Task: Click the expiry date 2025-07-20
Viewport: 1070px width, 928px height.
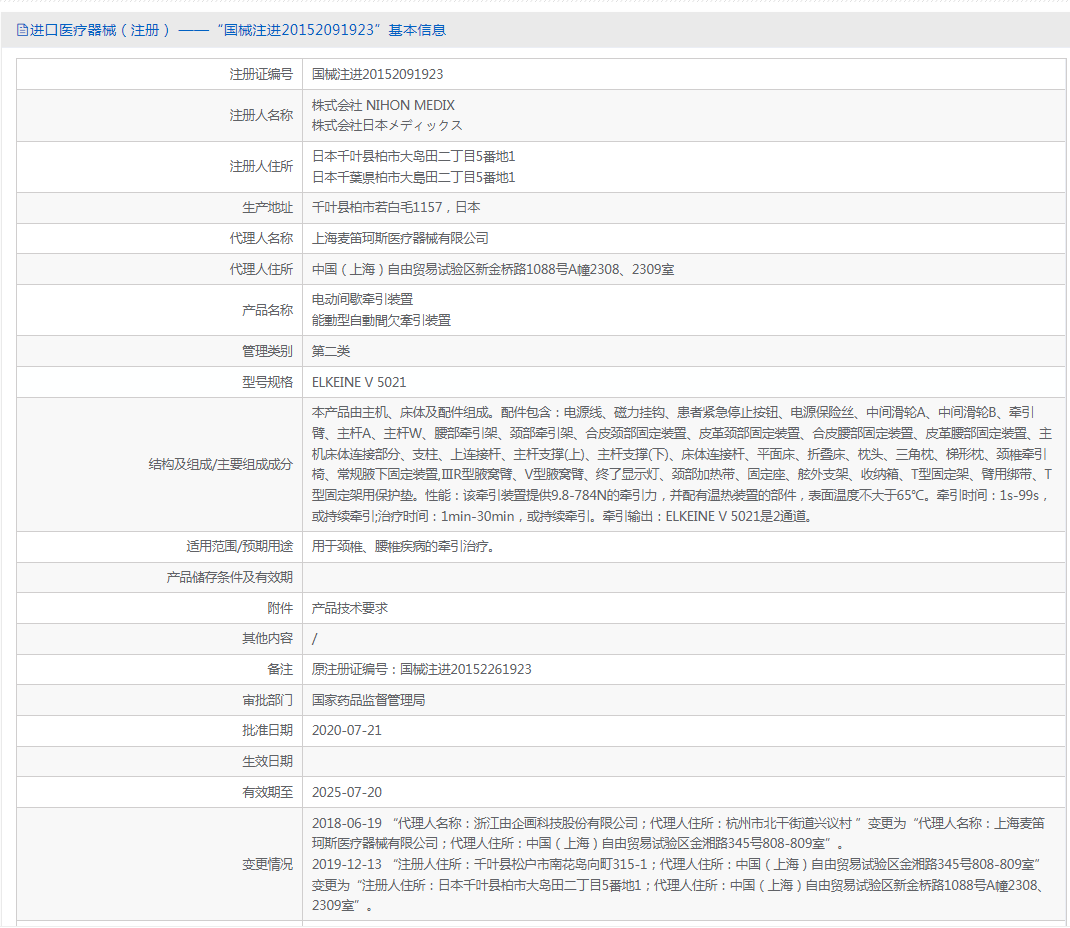Action: tap(346, 792)
